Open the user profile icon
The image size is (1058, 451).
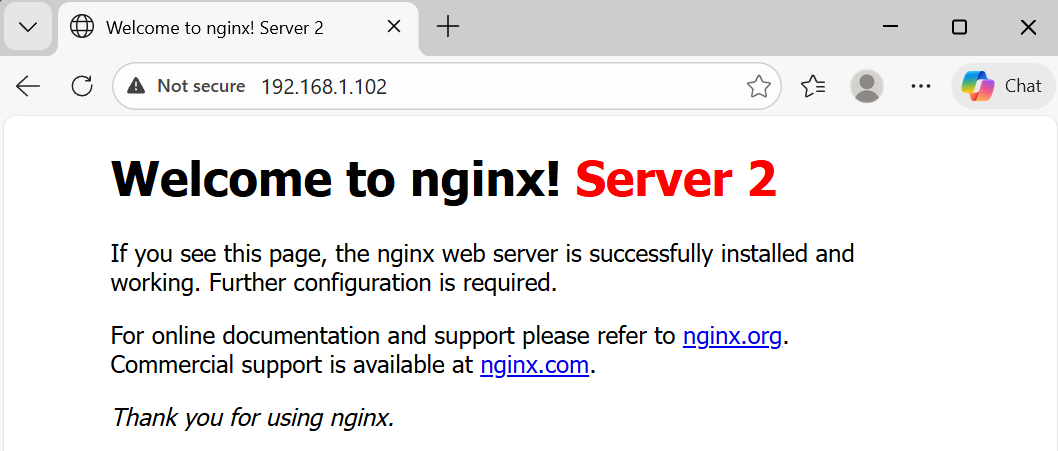point(867,86)
